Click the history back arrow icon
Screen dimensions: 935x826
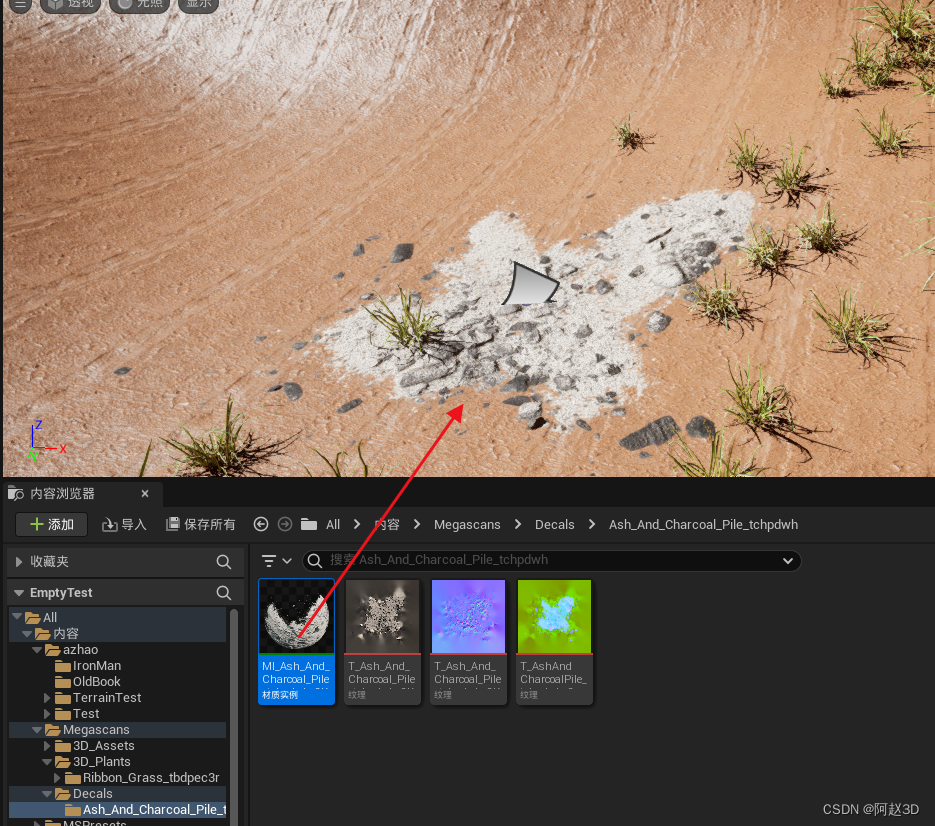[x=261, y=524]
